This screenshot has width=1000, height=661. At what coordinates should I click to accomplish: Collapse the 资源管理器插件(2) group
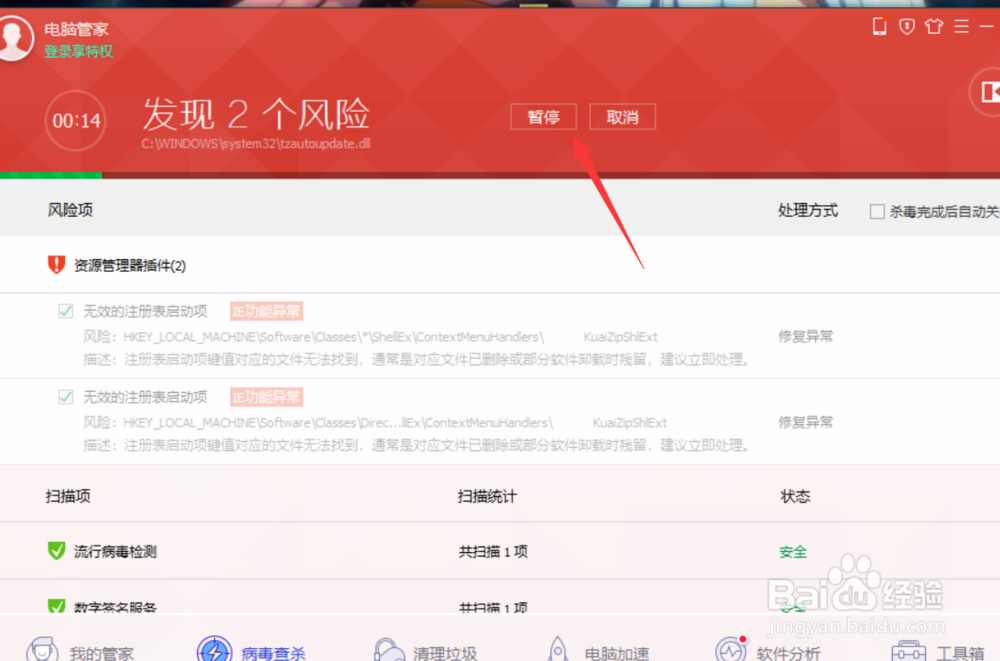tap(129, 265)
